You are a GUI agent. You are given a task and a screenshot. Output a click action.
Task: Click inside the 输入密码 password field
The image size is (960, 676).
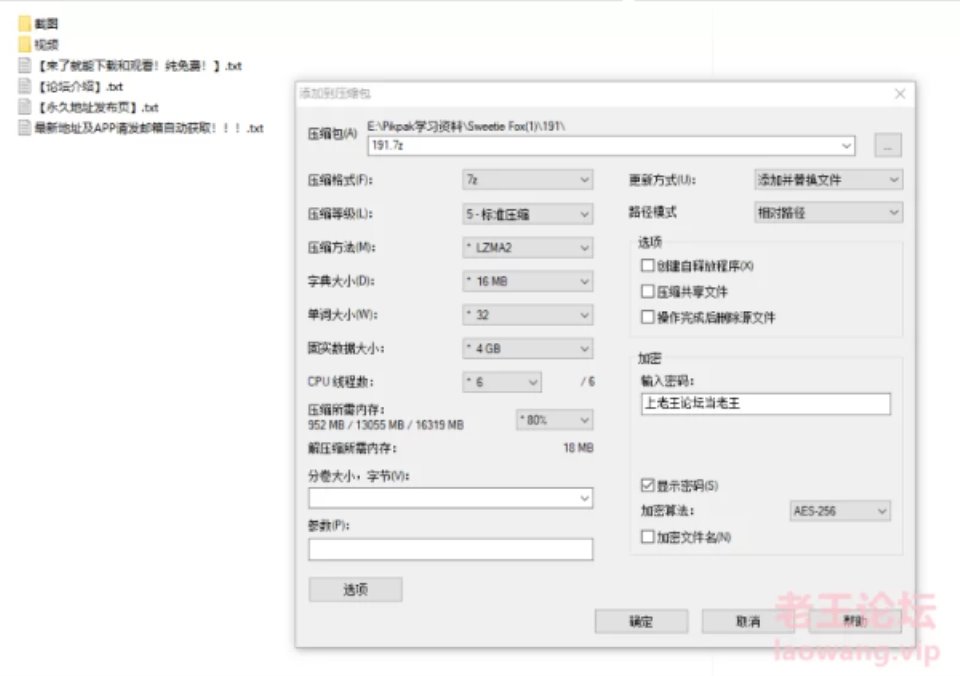(765, 404)
